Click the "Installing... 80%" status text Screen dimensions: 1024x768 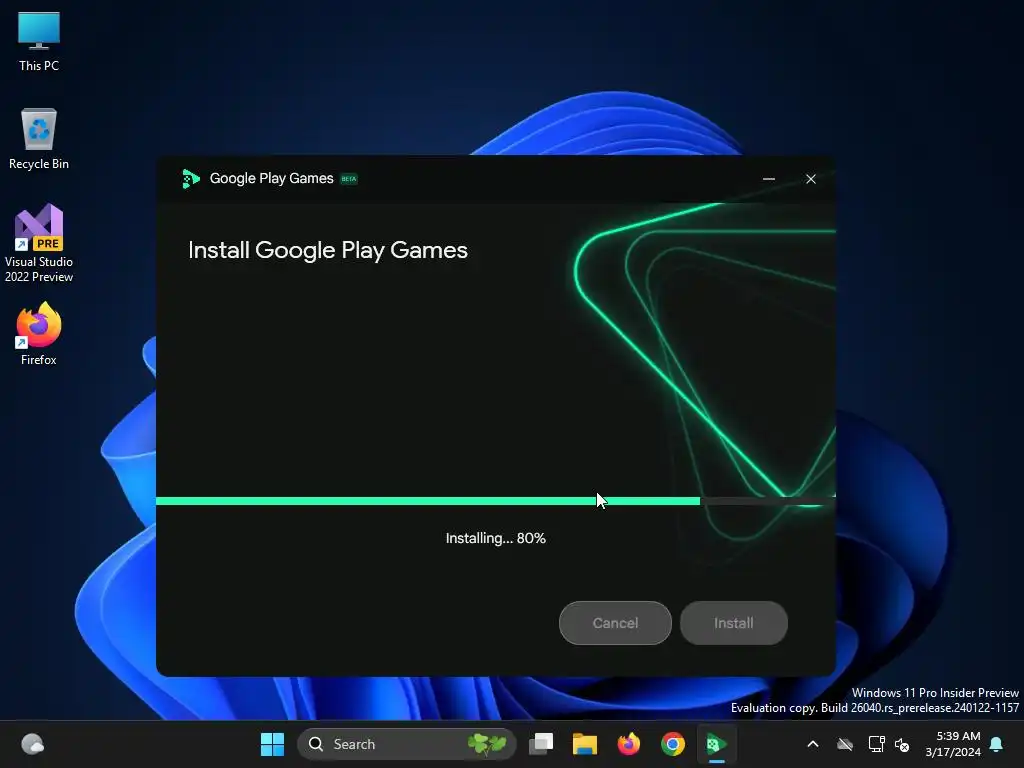496,538
